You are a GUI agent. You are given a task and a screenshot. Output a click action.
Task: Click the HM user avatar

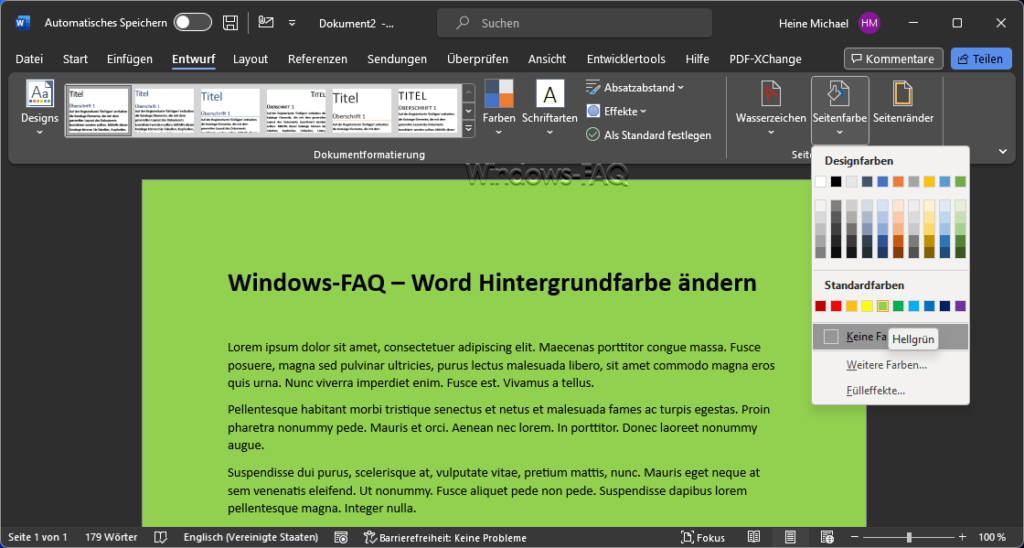click(869, 23)
